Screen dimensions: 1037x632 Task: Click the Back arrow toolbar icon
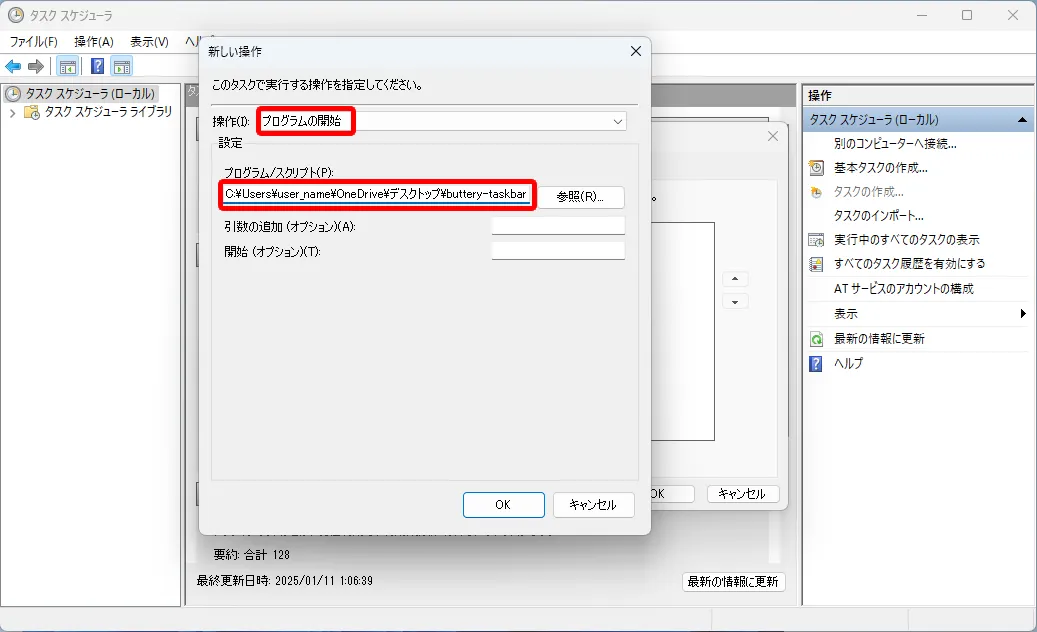point(13,66)
